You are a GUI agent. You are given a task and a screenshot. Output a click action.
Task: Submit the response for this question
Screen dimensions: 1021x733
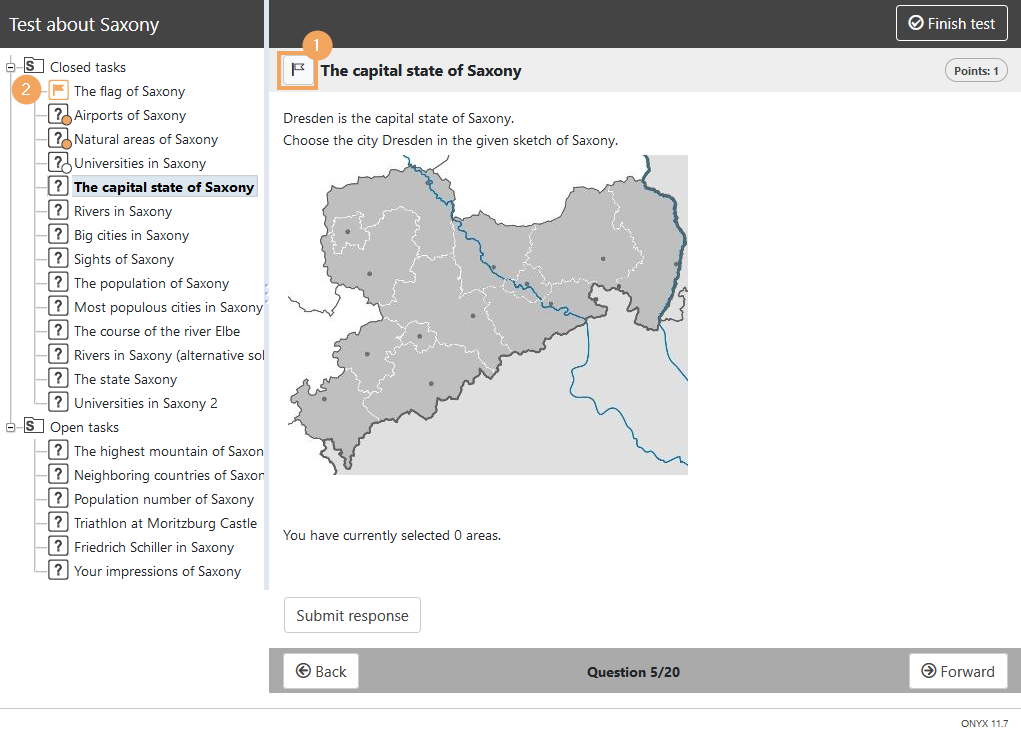352,616
